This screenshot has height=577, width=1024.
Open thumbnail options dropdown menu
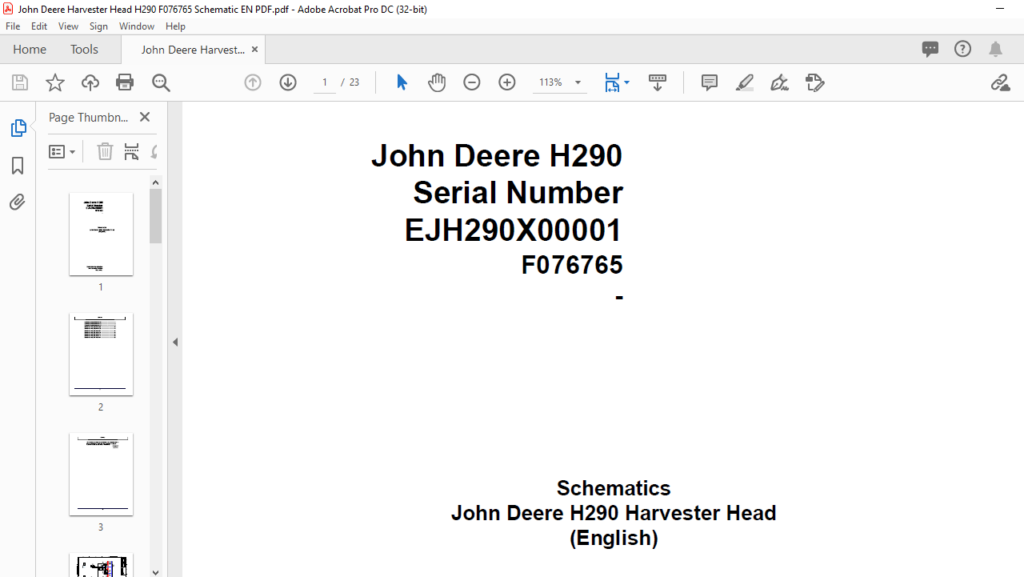click(x=62, y=151)
